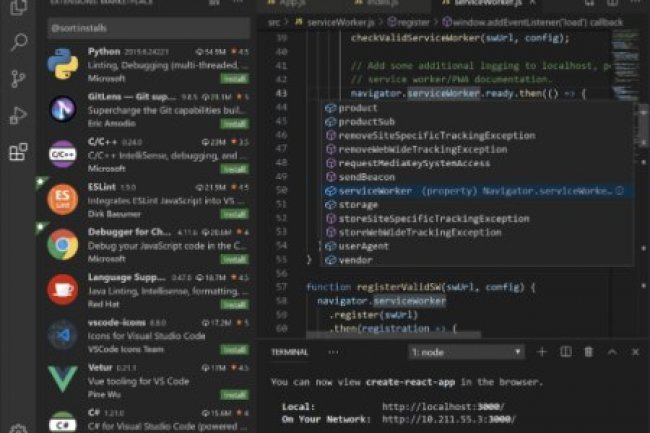This screenshot has height=433, width=650.
Task: Click the C/C++ extension logo
Action: [x=63, y=154]
